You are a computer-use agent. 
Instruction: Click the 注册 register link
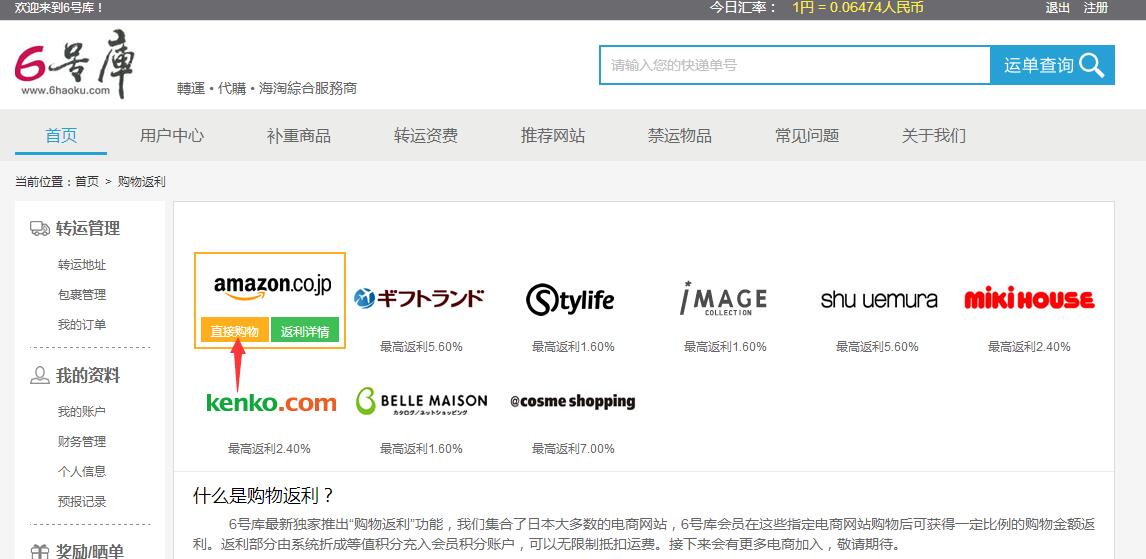(x=1096, y=8)
